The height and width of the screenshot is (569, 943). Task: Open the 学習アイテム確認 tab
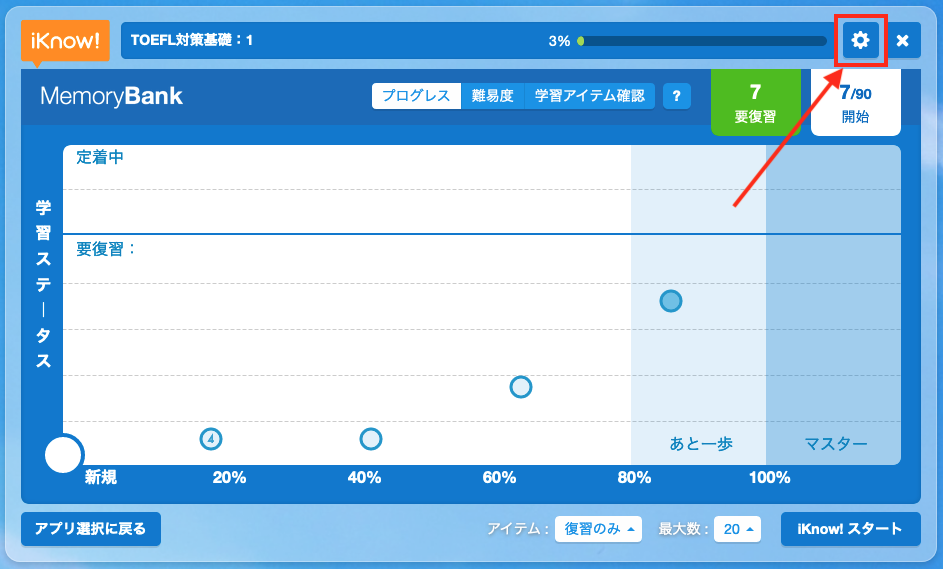(x=589, y=96)
